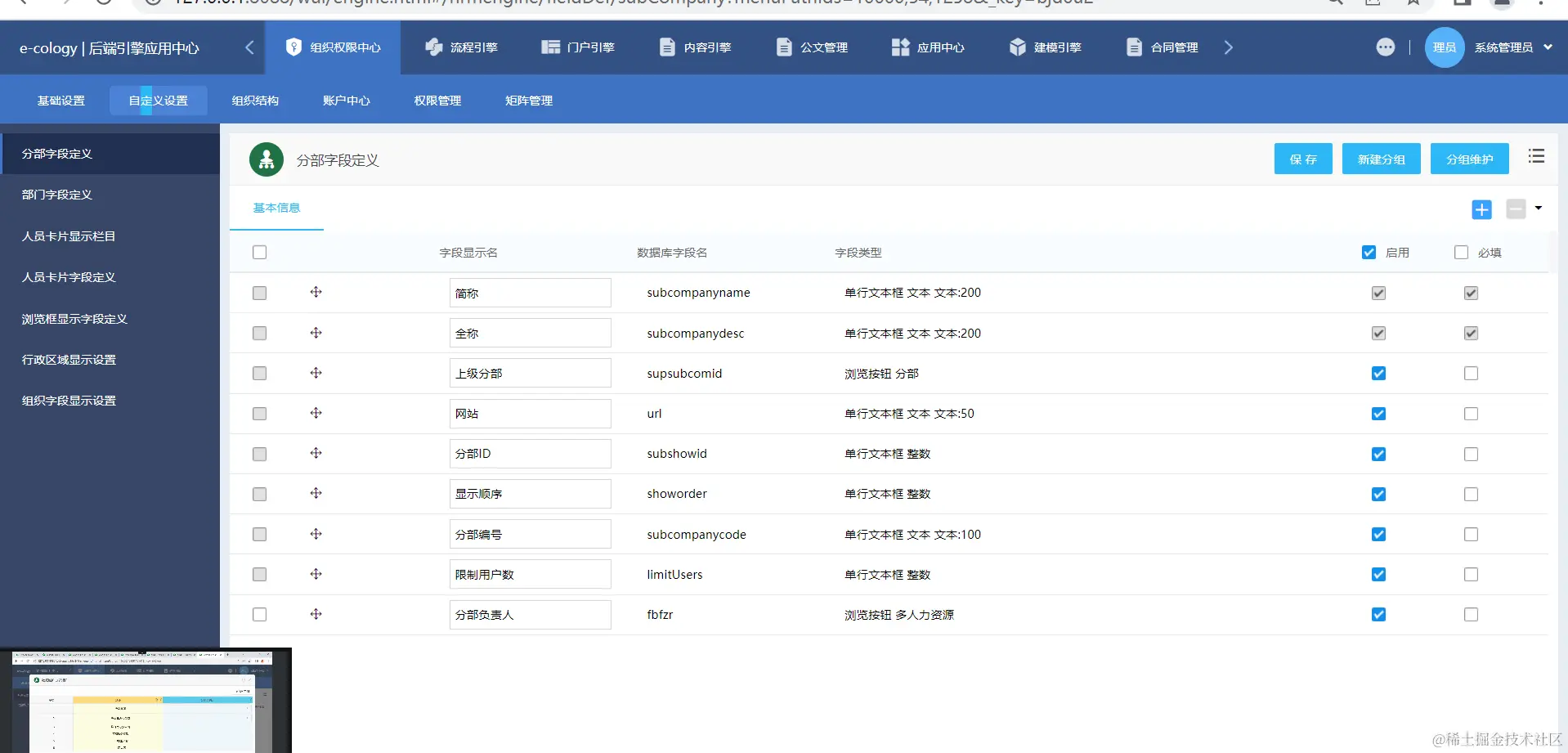Grab the move handle for 网站 row

tap(316, 413)
